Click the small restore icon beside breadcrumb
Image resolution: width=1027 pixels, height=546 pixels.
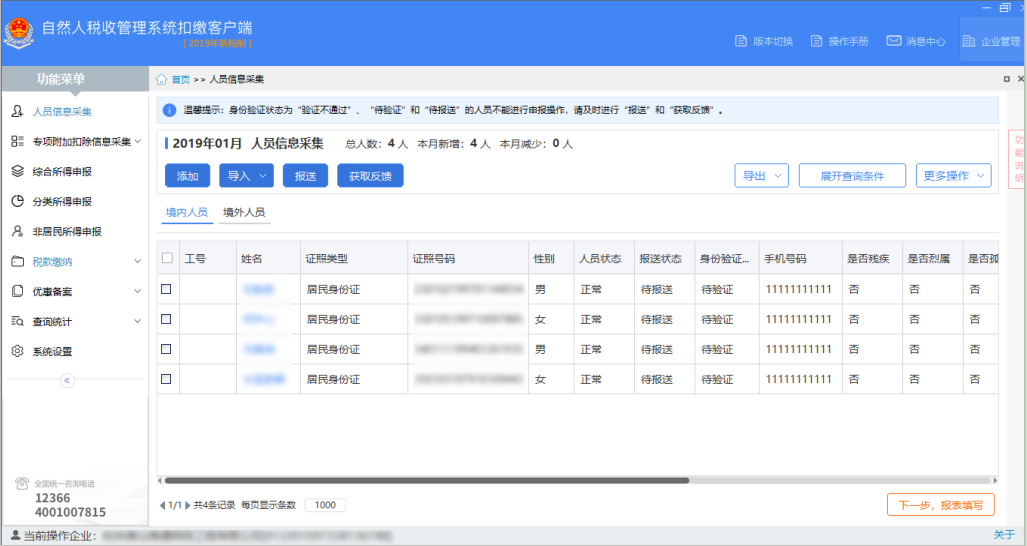(1007, 79)
